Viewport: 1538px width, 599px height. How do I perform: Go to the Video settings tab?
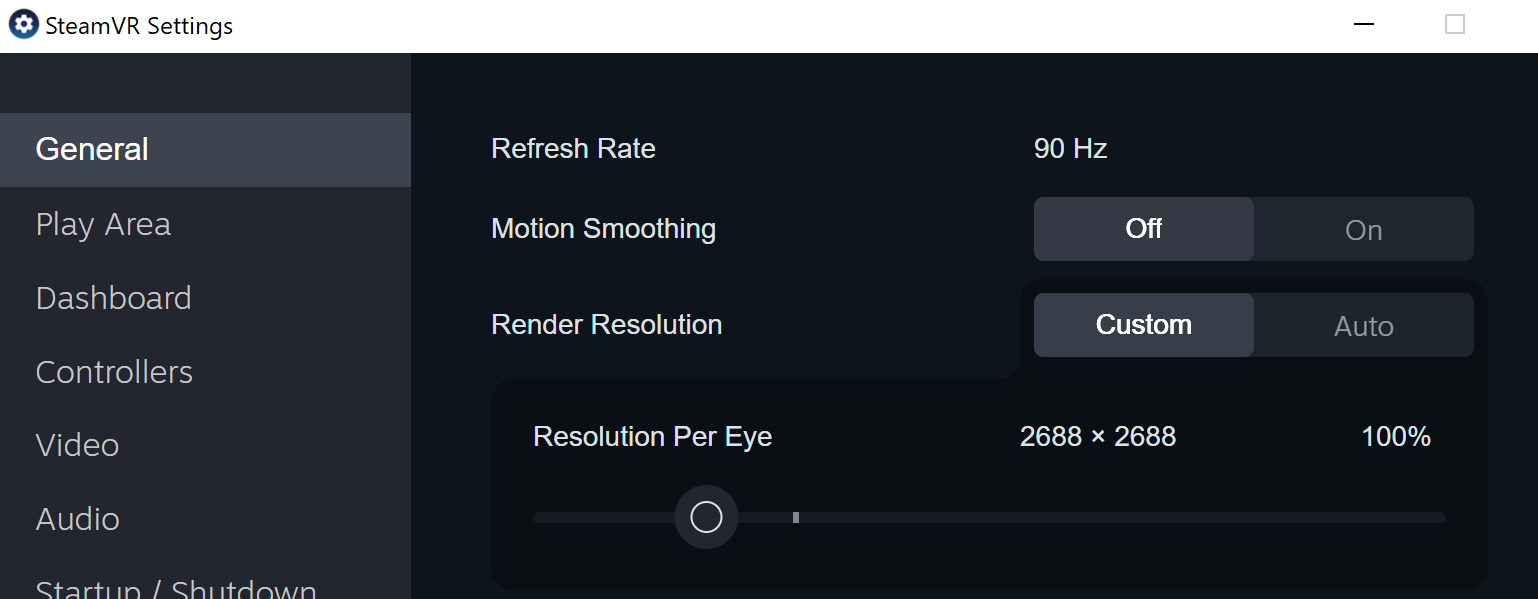[77, 445]
